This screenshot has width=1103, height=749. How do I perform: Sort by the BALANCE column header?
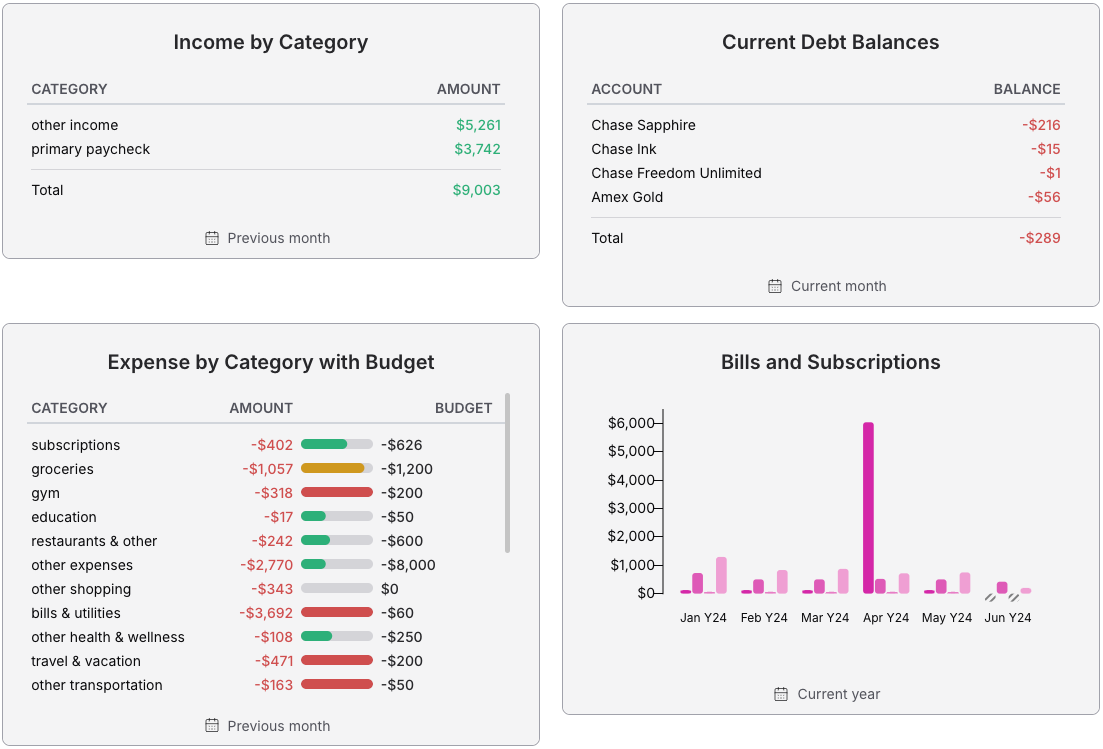click(x=1026, y=89)
